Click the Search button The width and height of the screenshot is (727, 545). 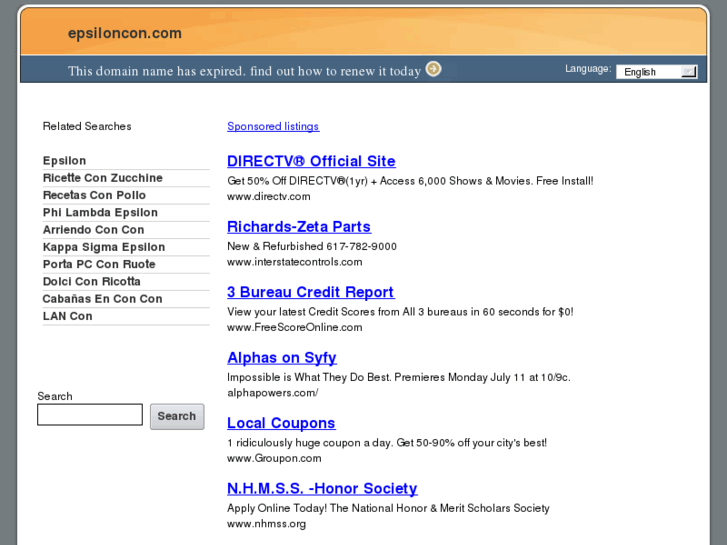tap(177, 416)
